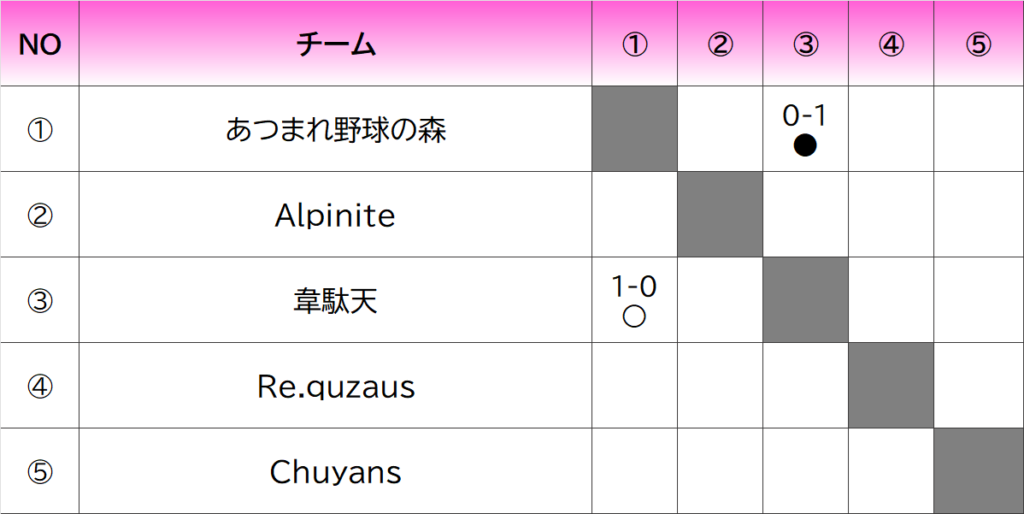The height and width of the screenshot is (514, 1024).
Task: Select the Chuyans team cell
Action: (x=335, y=471)
